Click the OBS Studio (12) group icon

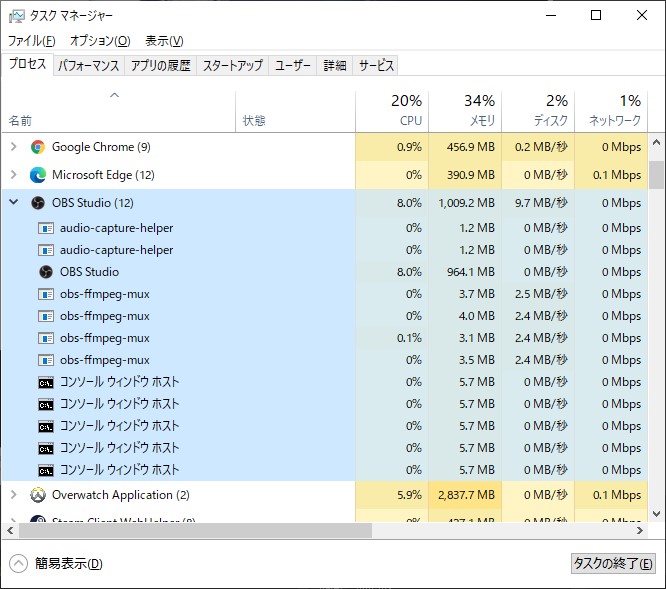click(38, 203)
